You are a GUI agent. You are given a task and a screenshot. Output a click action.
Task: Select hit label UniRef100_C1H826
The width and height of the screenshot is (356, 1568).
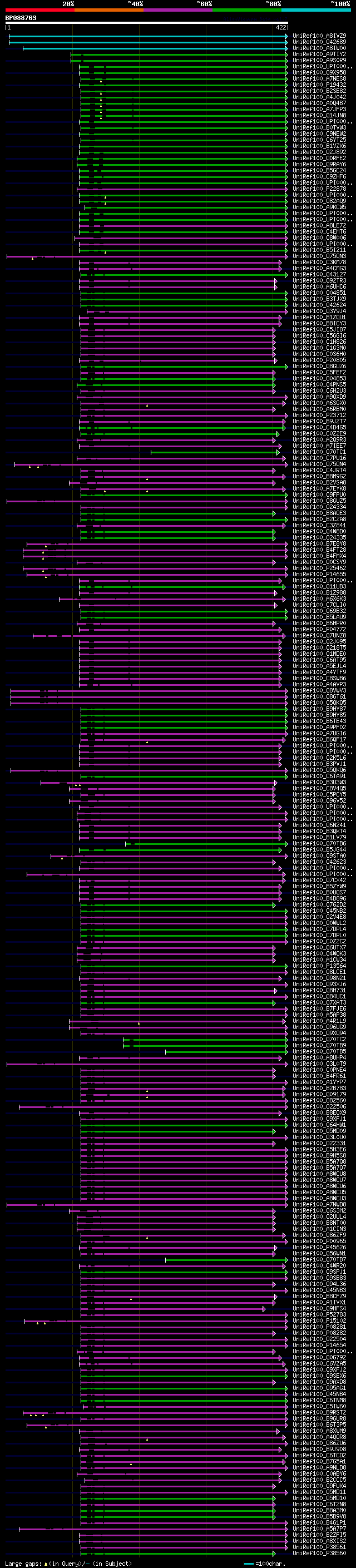(319, 342)
